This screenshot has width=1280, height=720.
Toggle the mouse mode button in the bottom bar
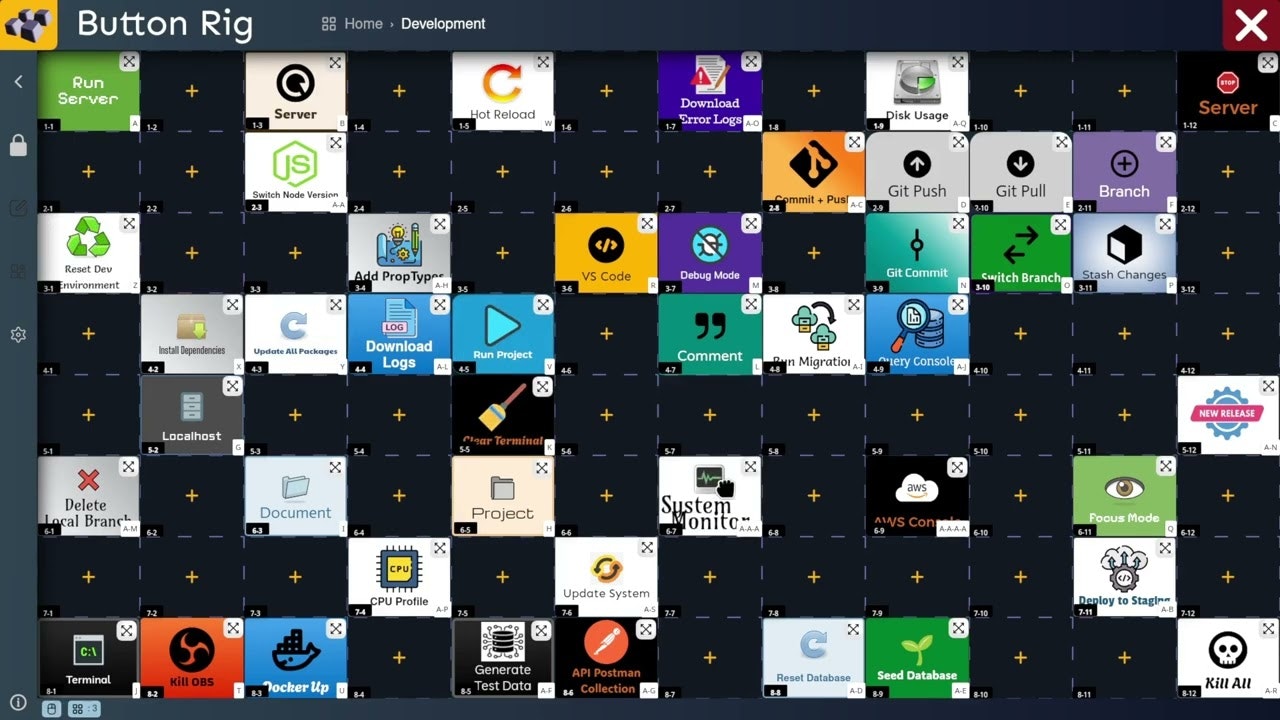53,709
